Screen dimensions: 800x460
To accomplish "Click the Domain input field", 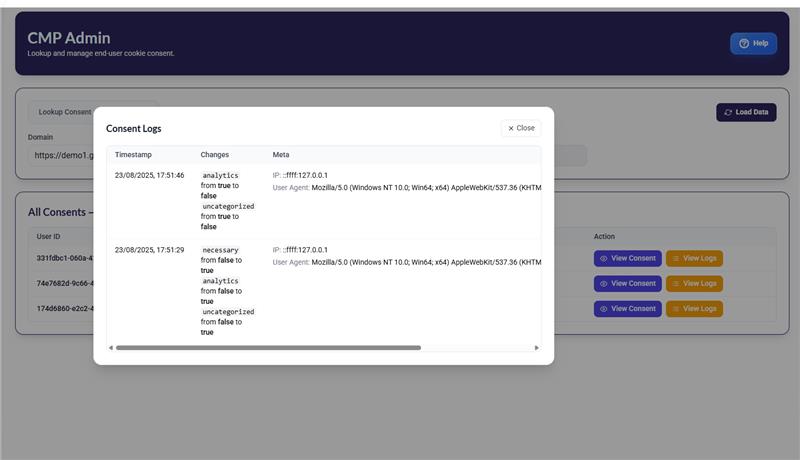I will pyautogui.click(x=60, y=155).
